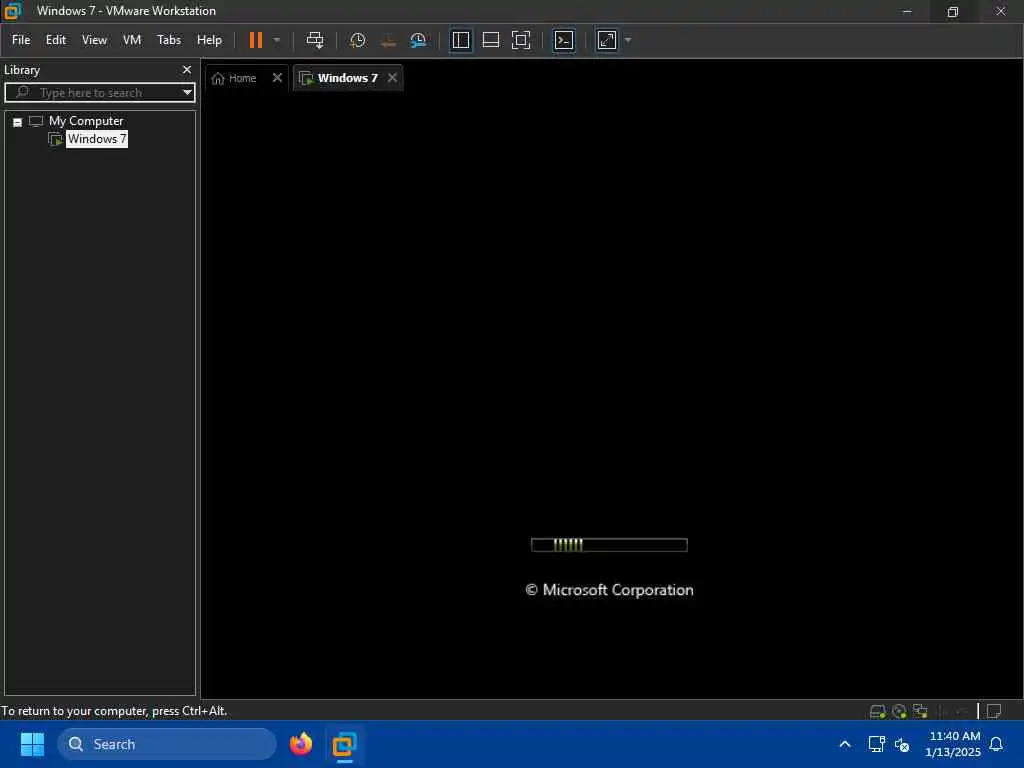The image size is (1024, 768).
Task: Toggle the thumbnail bar view icon
Action: (490, 40)
